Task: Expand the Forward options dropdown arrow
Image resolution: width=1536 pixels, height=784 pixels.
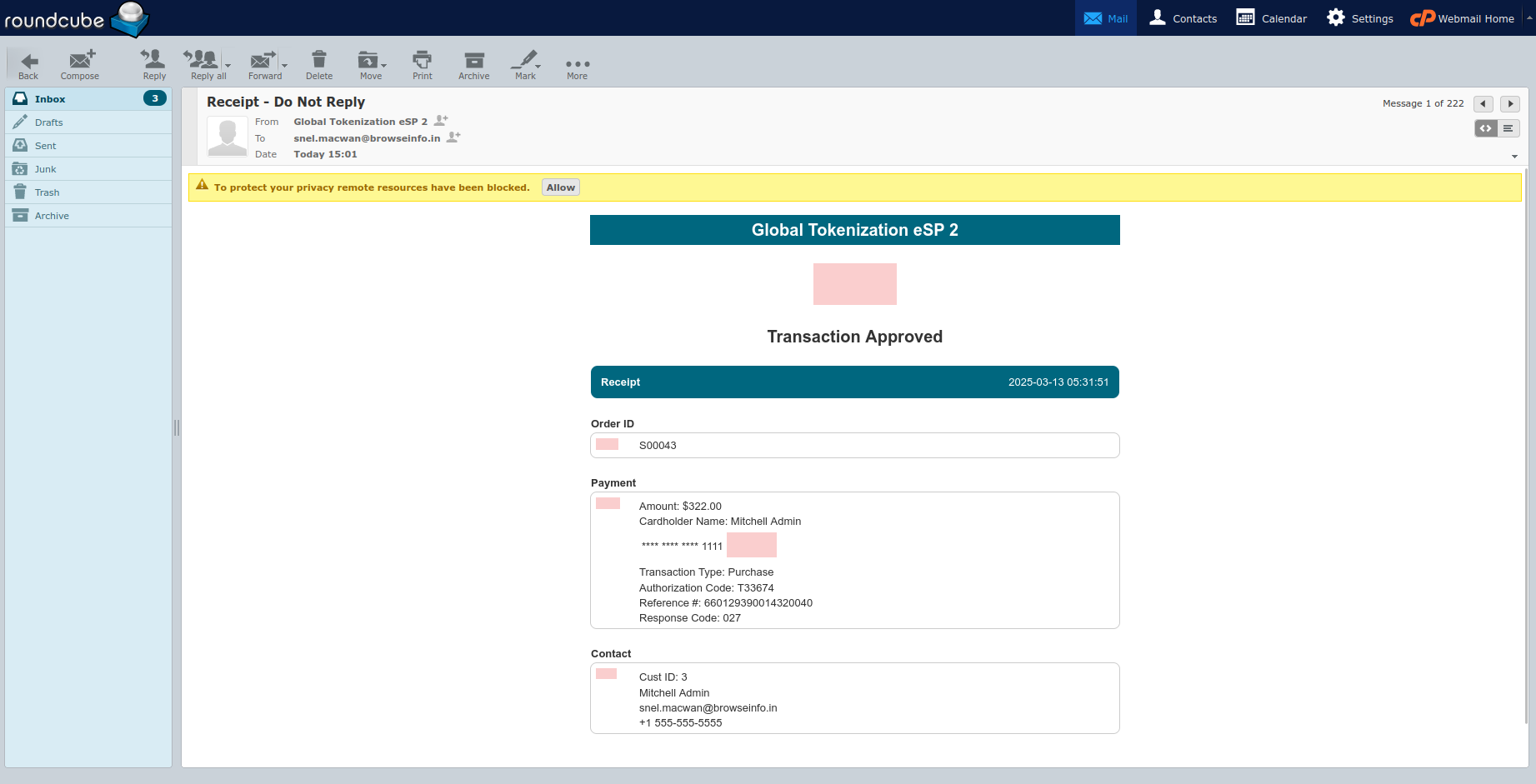Action: [285, 65]
